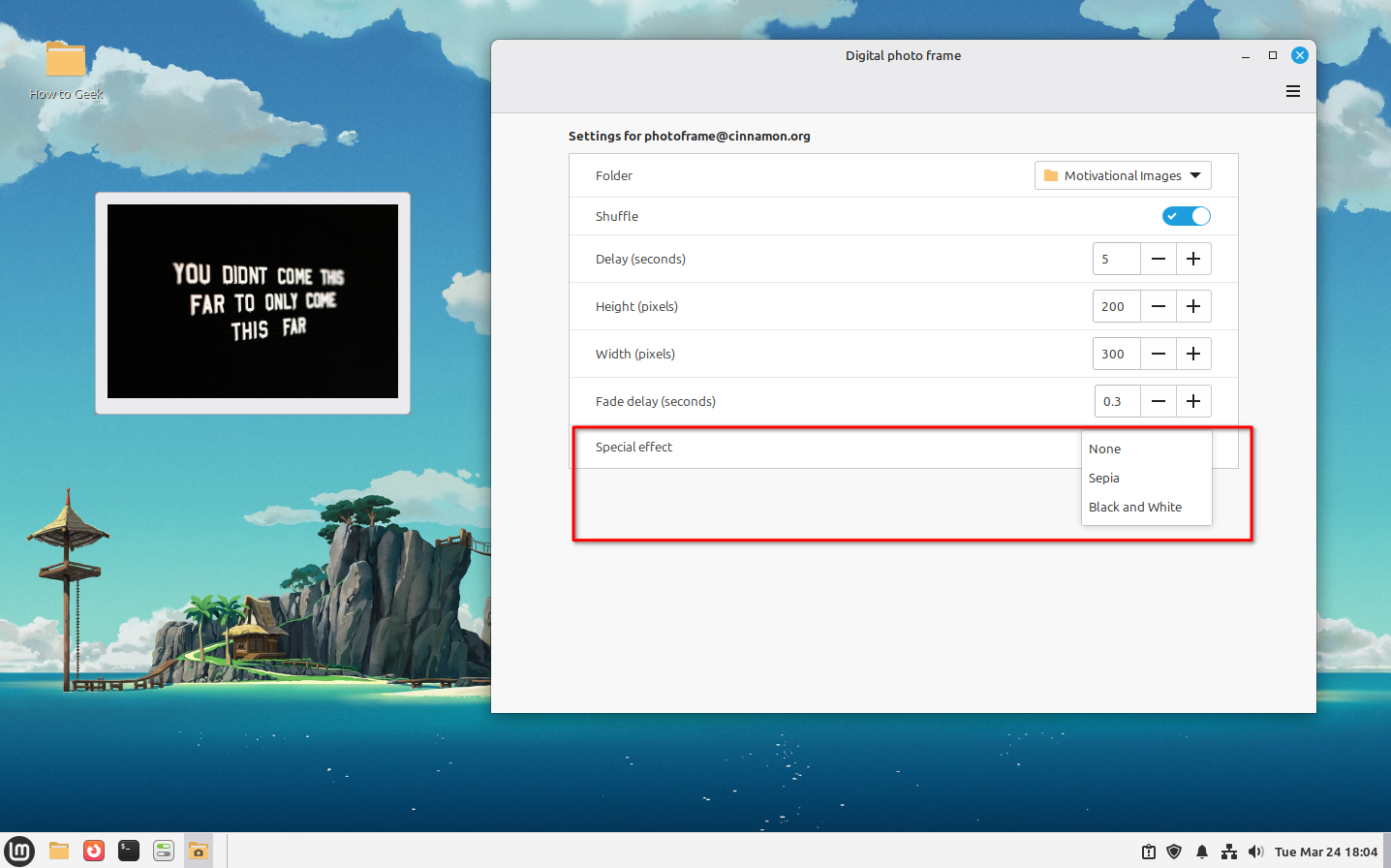Toggle the Shuffle switch off
The image size is (1391, 868).
click(1186, 216)
